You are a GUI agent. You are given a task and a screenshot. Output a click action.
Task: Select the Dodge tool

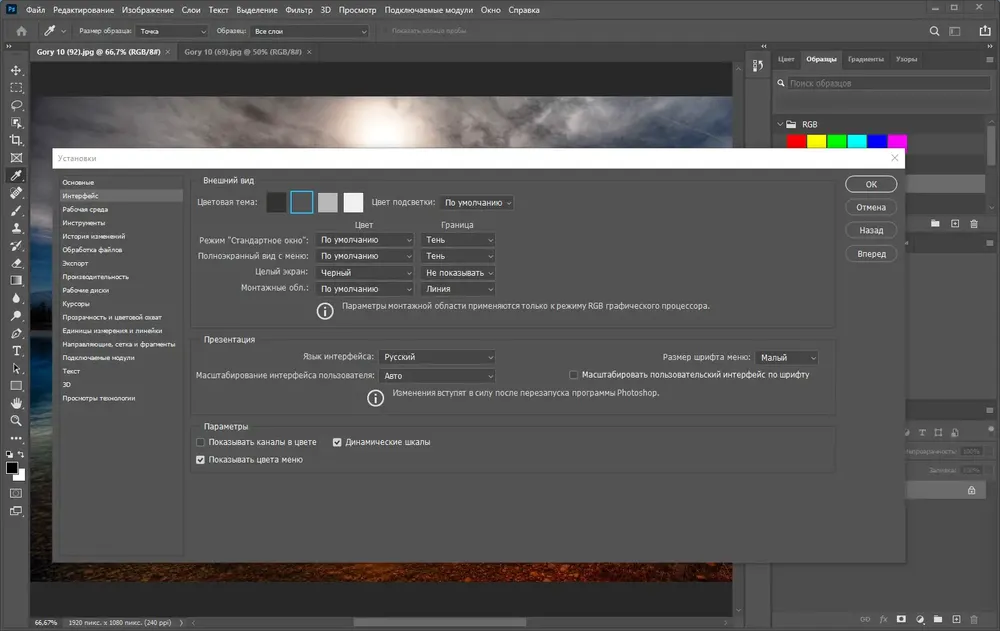coord(17,316)
